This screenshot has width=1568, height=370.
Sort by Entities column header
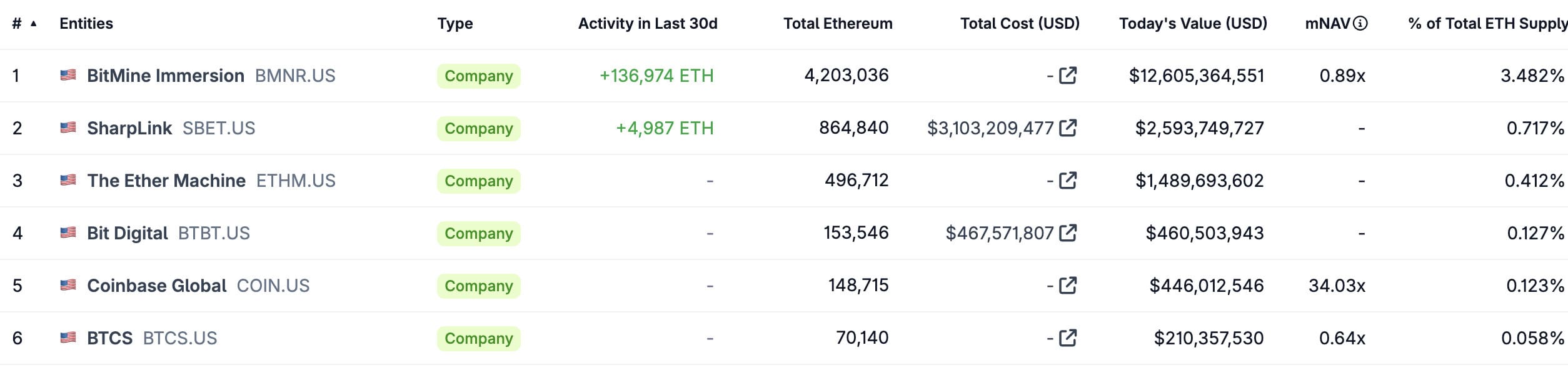[86, 24]
